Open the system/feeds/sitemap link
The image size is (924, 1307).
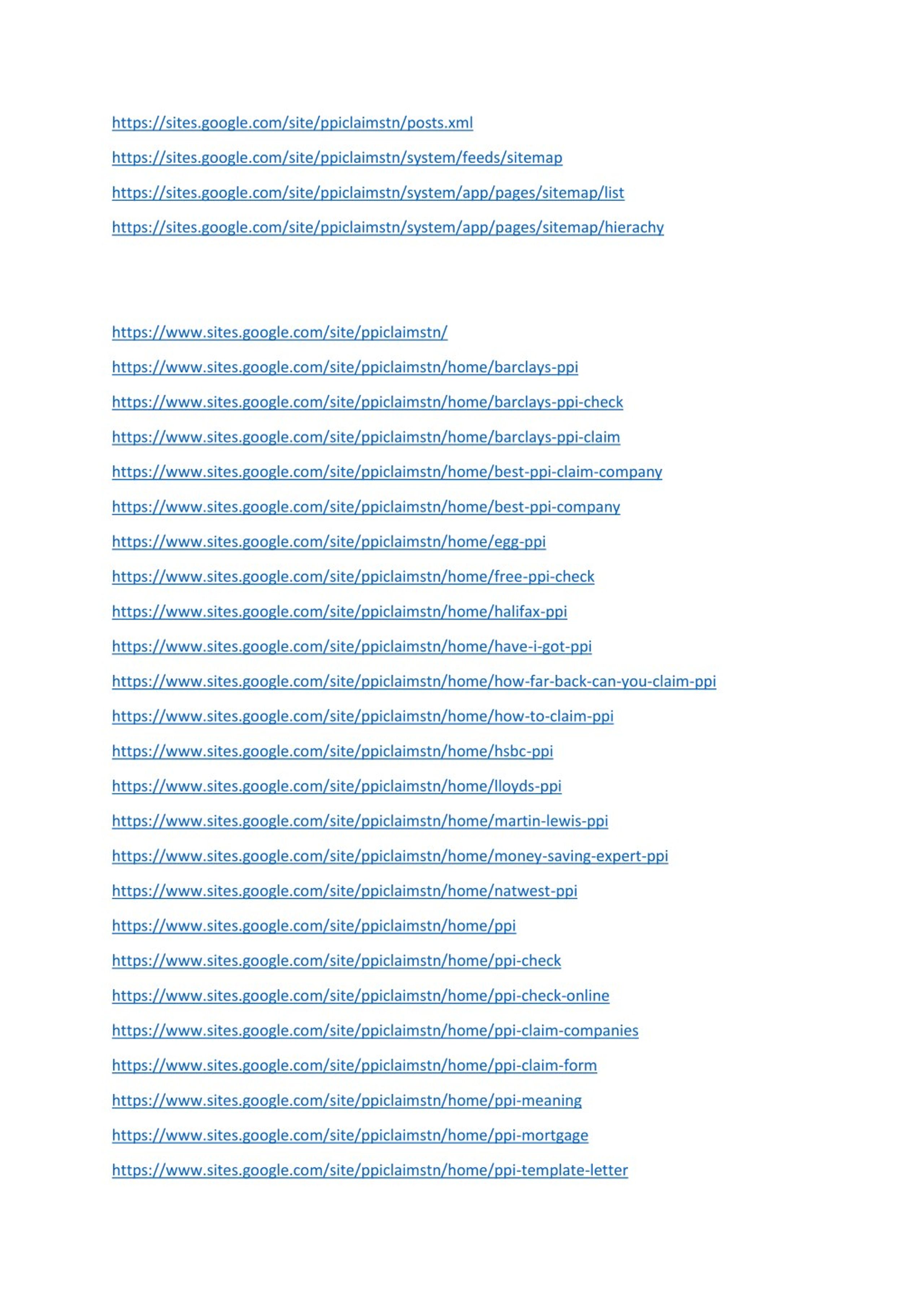click(337, 158)
